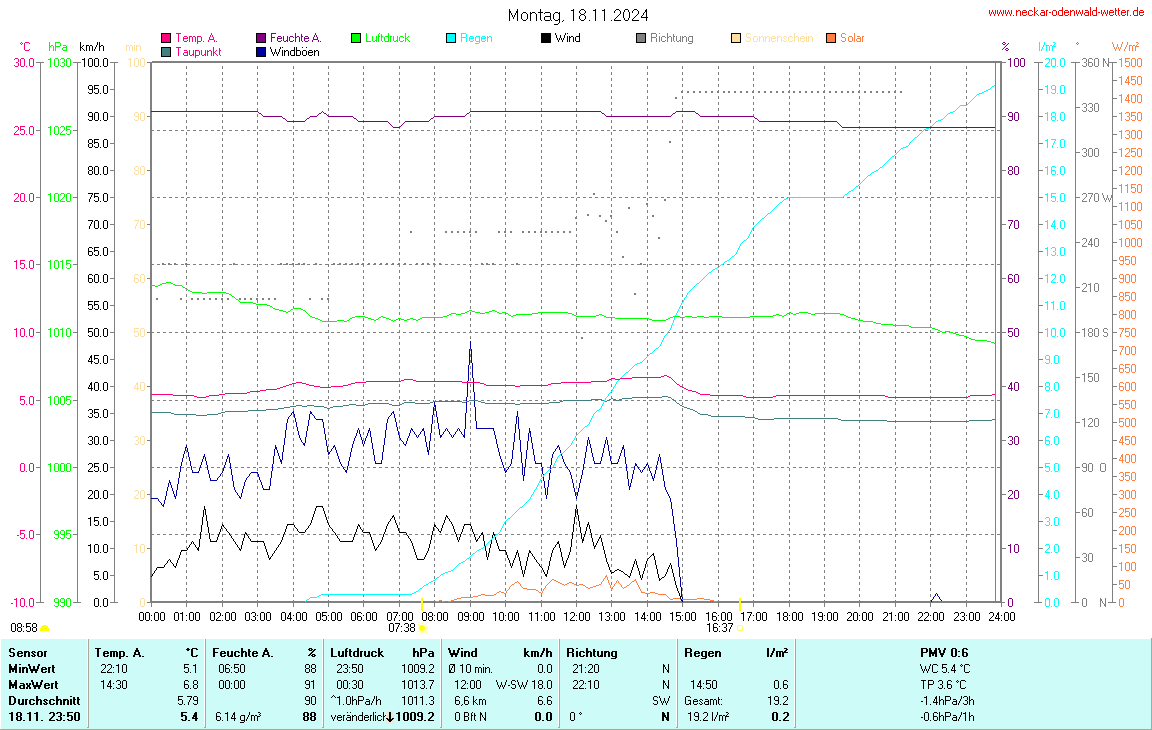The width and height of the screenshot is (1152, 730).
Task: Select the Luftdruck column header in table
Action: tap(356, 652)
